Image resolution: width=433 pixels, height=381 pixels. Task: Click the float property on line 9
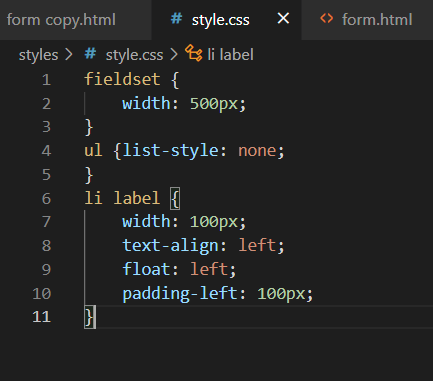[146, 269]
